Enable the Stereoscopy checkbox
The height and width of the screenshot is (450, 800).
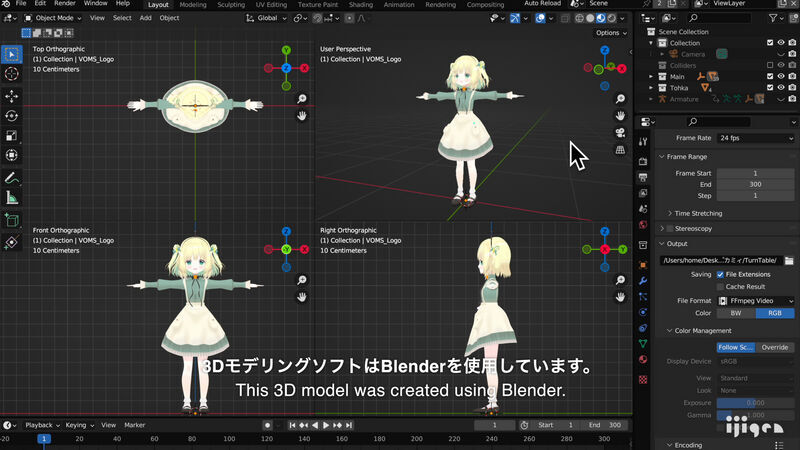tap(670, 229)
